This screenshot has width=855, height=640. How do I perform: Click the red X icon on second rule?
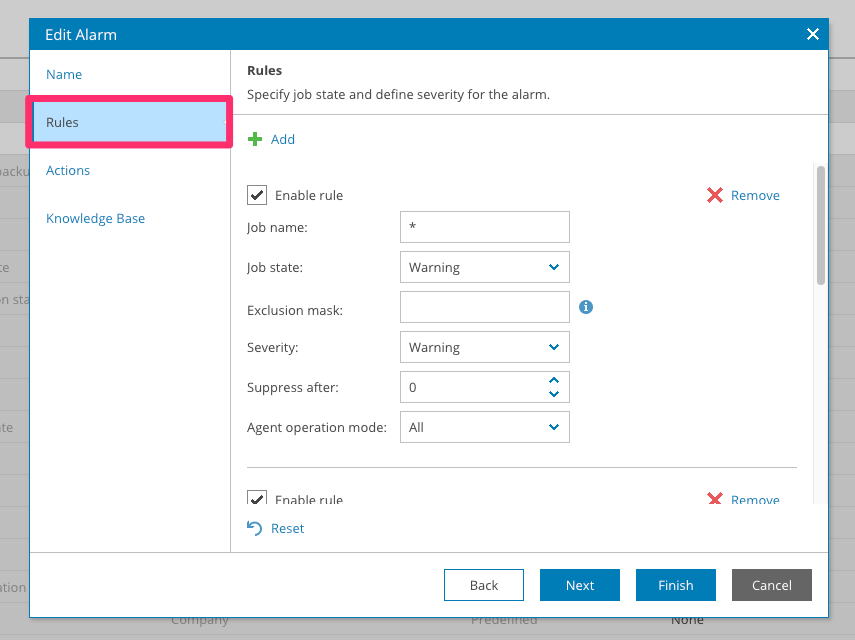click(x=715, y=498)
